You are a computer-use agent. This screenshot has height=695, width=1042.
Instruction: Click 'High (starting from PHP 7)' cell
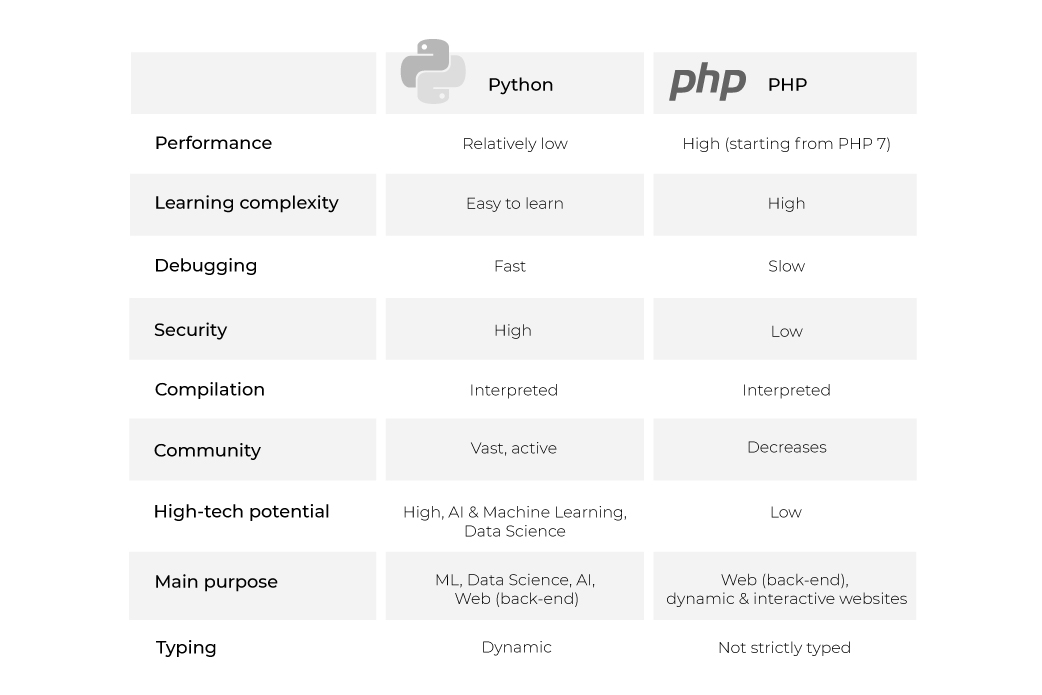786,144
